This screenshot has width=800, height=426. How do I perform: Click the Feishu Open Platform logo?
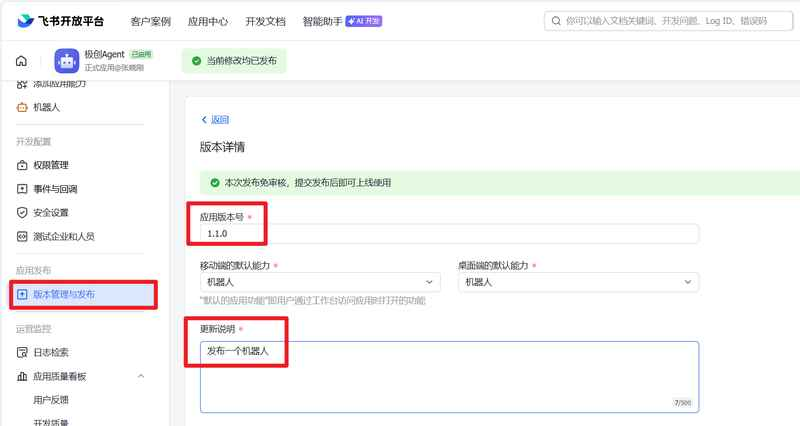tap(60, 21)
